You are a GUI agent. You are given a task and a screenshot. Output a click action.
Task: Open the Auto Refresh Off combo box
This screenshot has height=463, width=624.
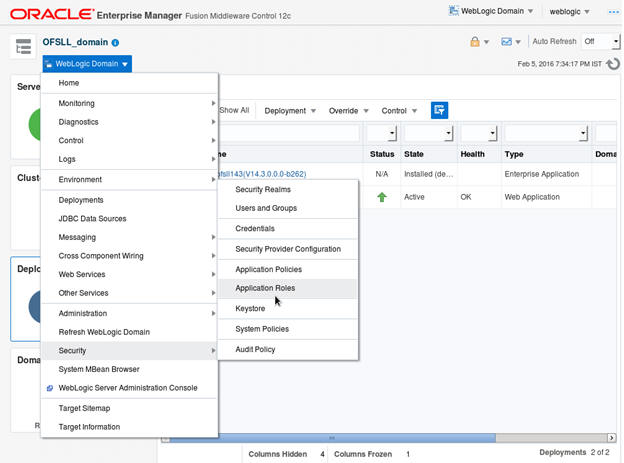coord(600,41)
